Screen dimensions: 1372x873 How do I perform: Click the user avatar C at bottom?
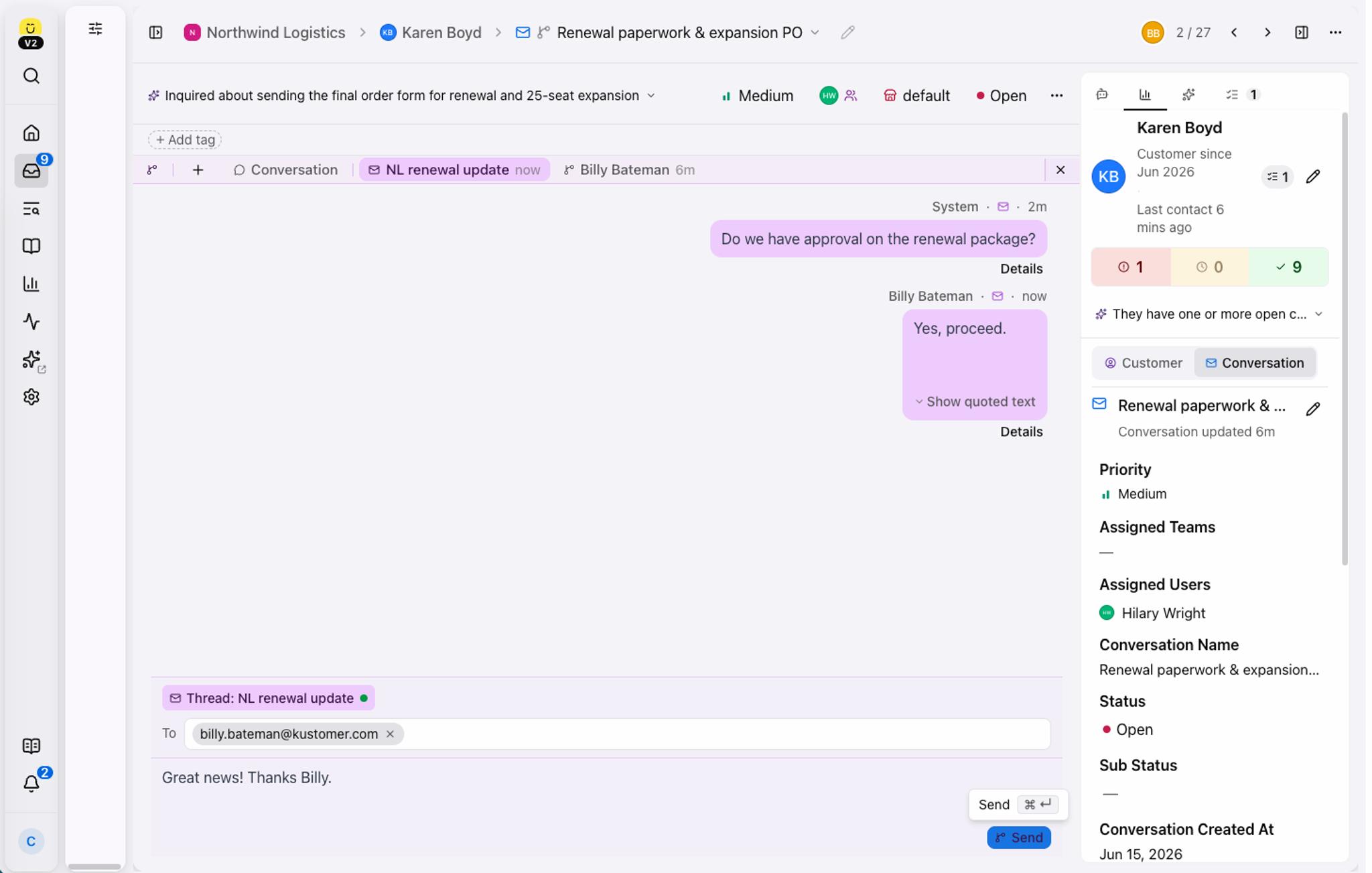[31, 842]
